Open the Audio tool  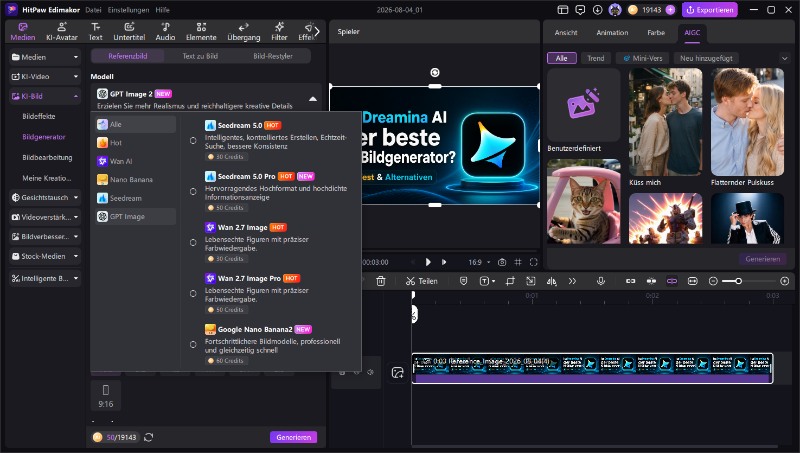pos(165,32)
